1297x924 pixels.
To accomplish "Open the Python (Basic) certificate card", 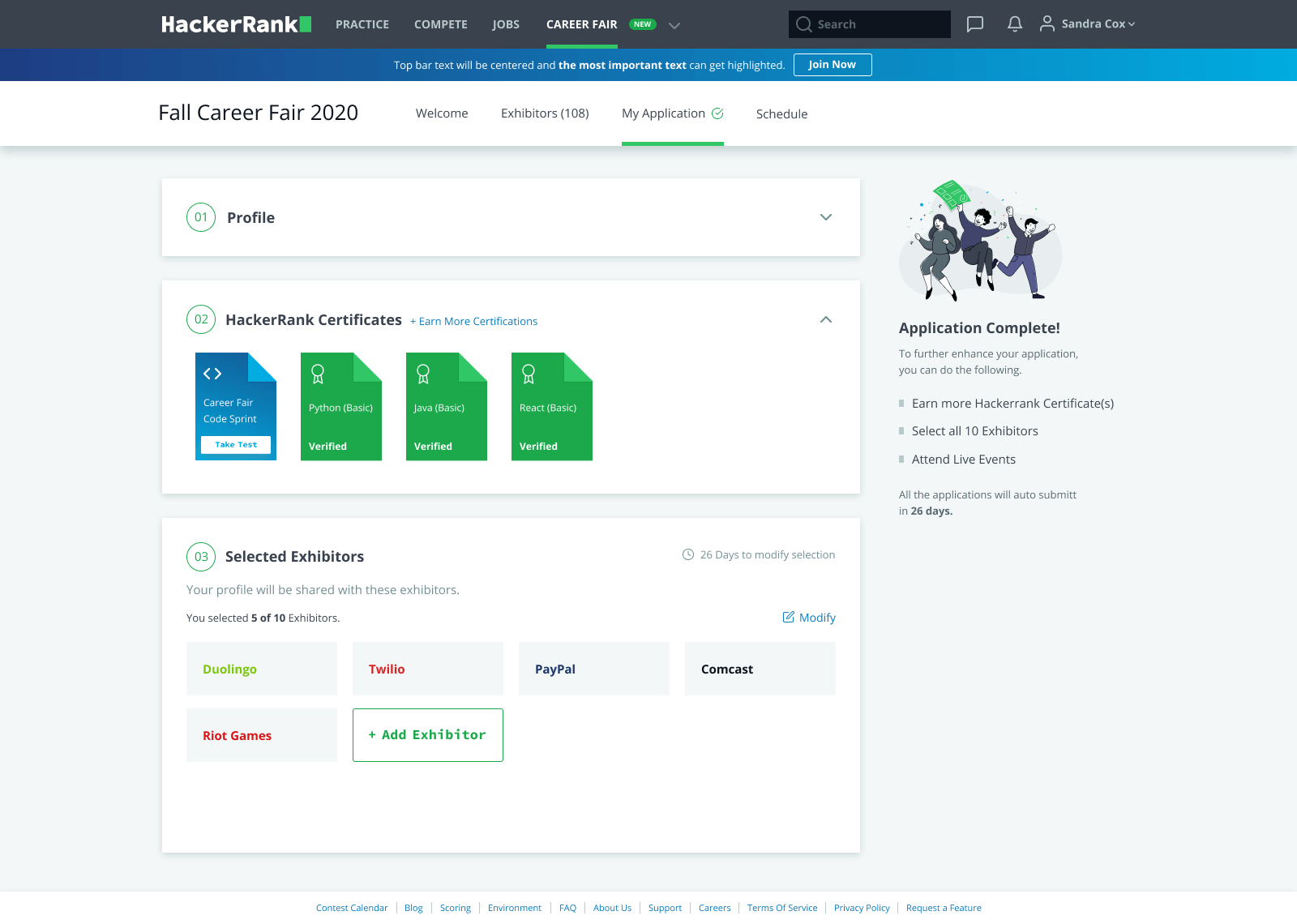I will tap(341, 407).
